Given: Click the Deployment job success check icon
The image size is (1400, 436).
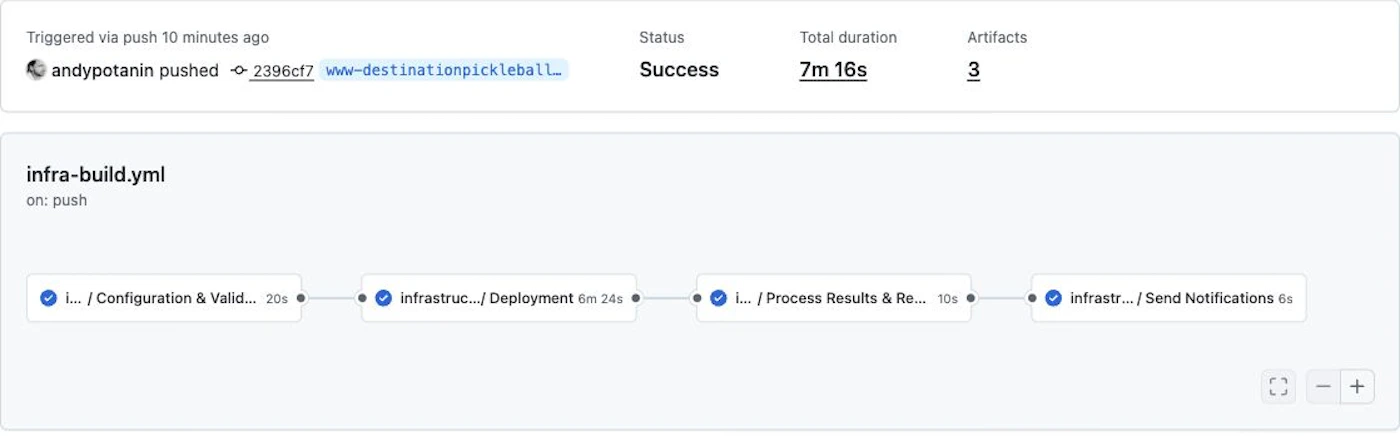Looking at the screenshot, I should 383,298.
